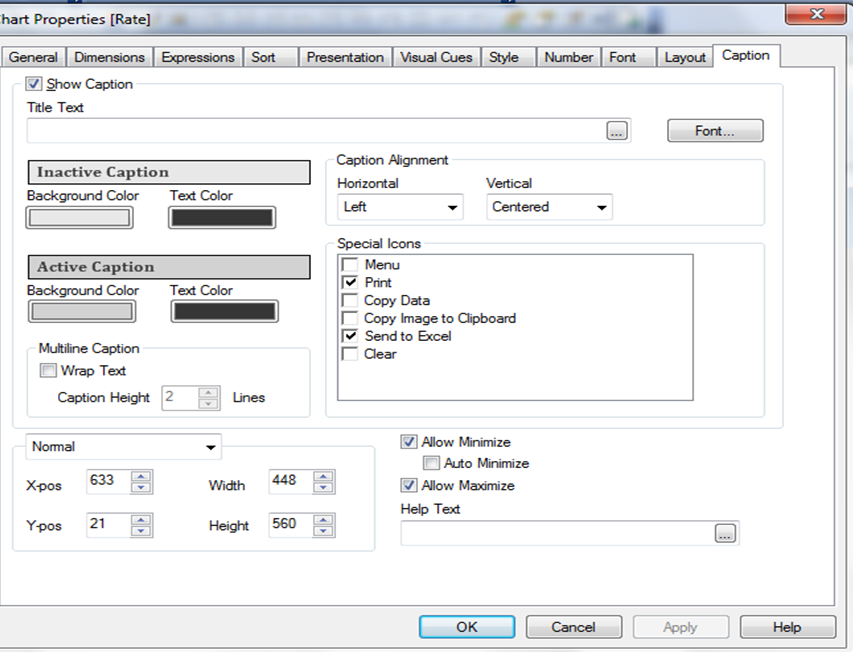Uncheck the Print special icon

tap(349, 283)
